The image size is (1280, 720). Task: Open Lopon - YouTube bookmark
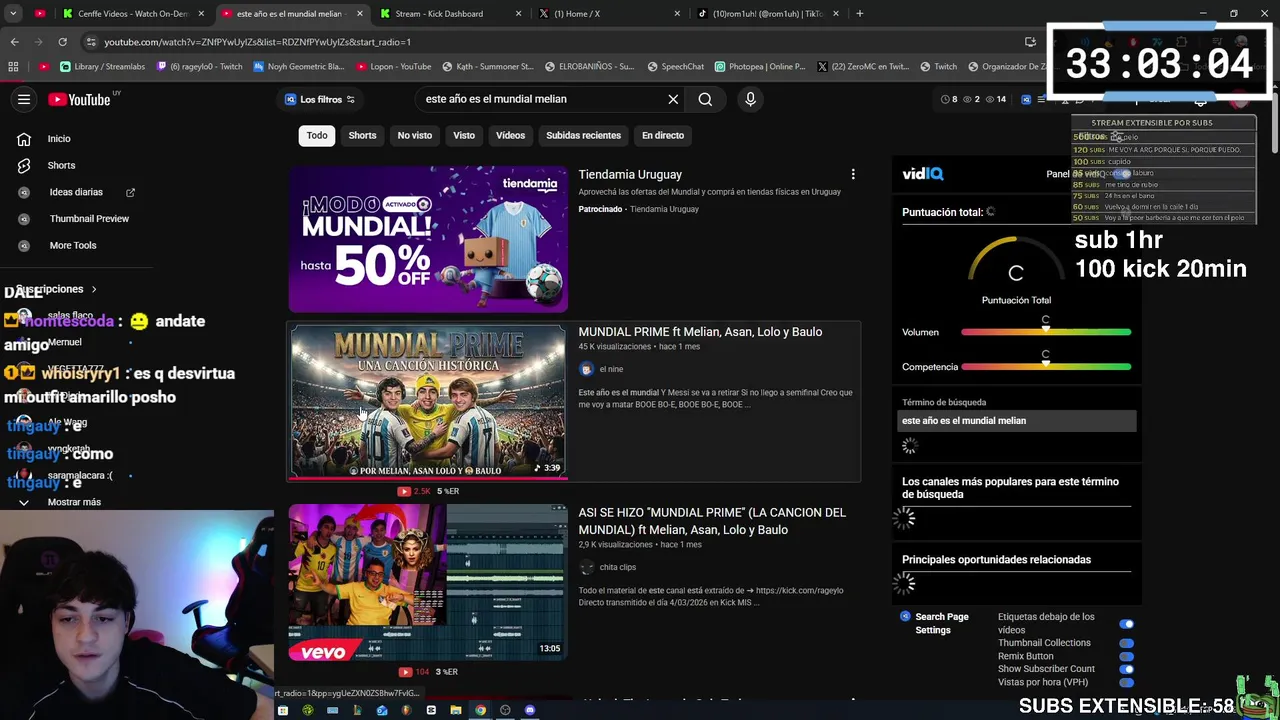pyautogui.click(x=393, y=66)
